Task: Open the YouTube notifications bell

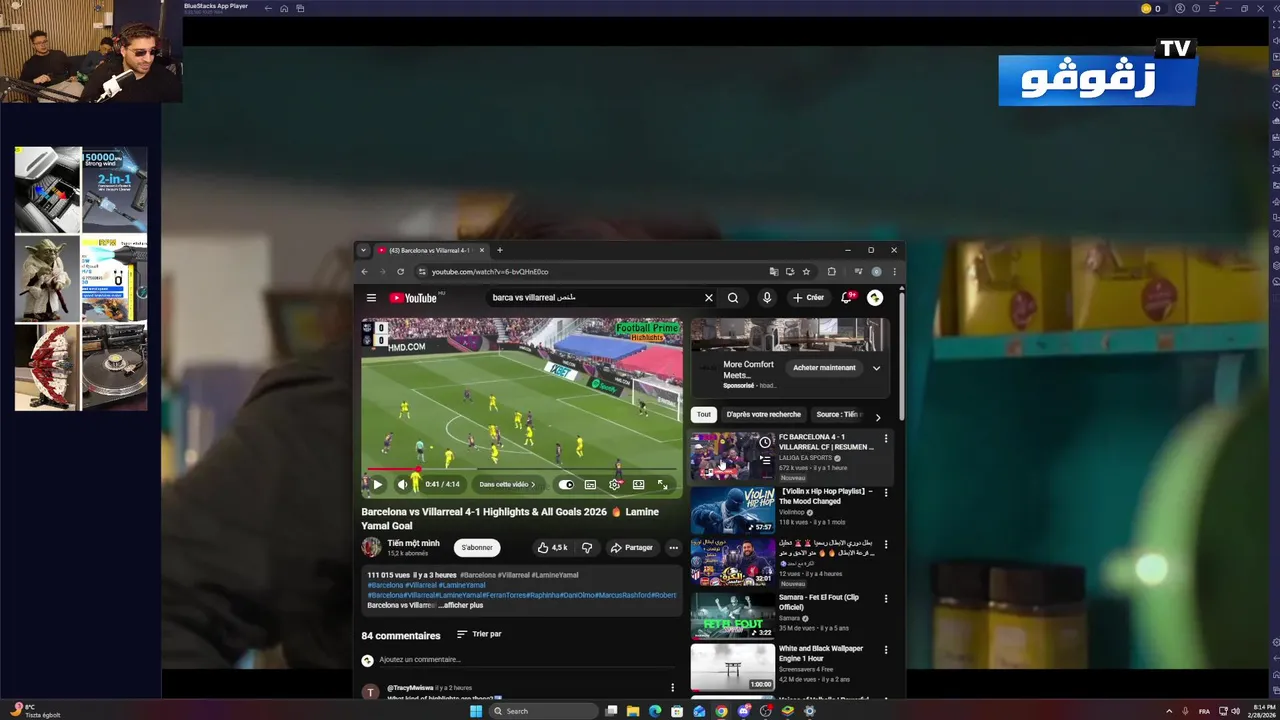Action: [x=847, y=298]
